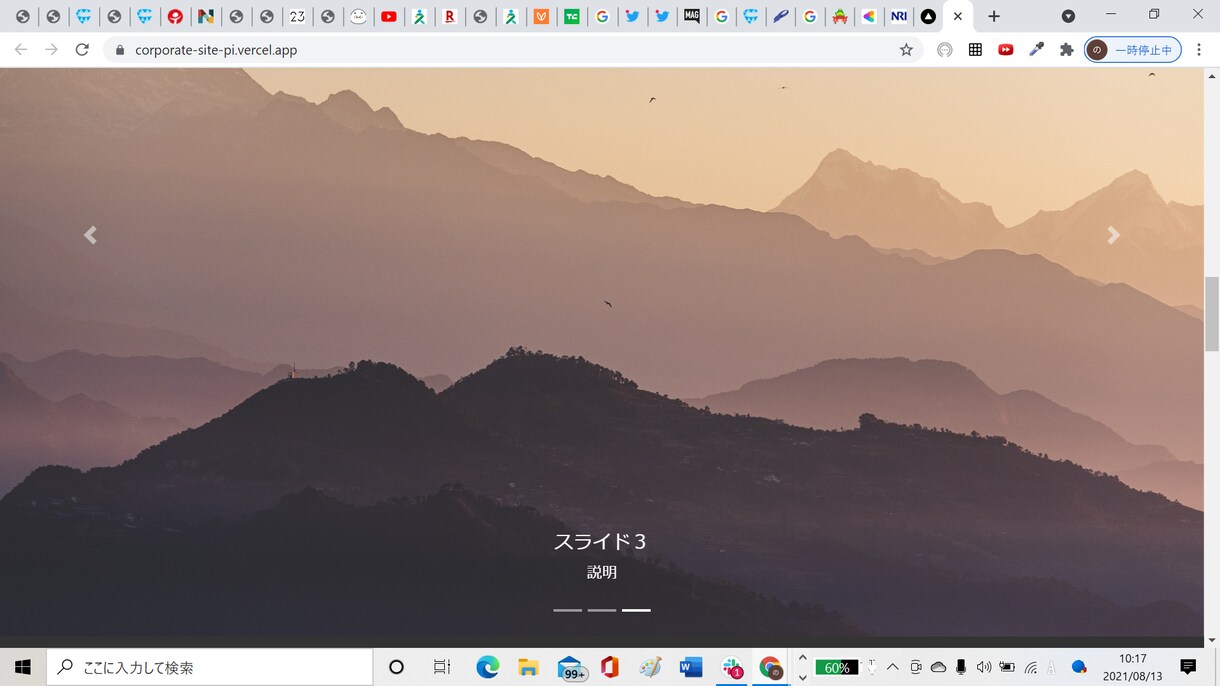Switch to the Rakuten R tab

[450, 16]
